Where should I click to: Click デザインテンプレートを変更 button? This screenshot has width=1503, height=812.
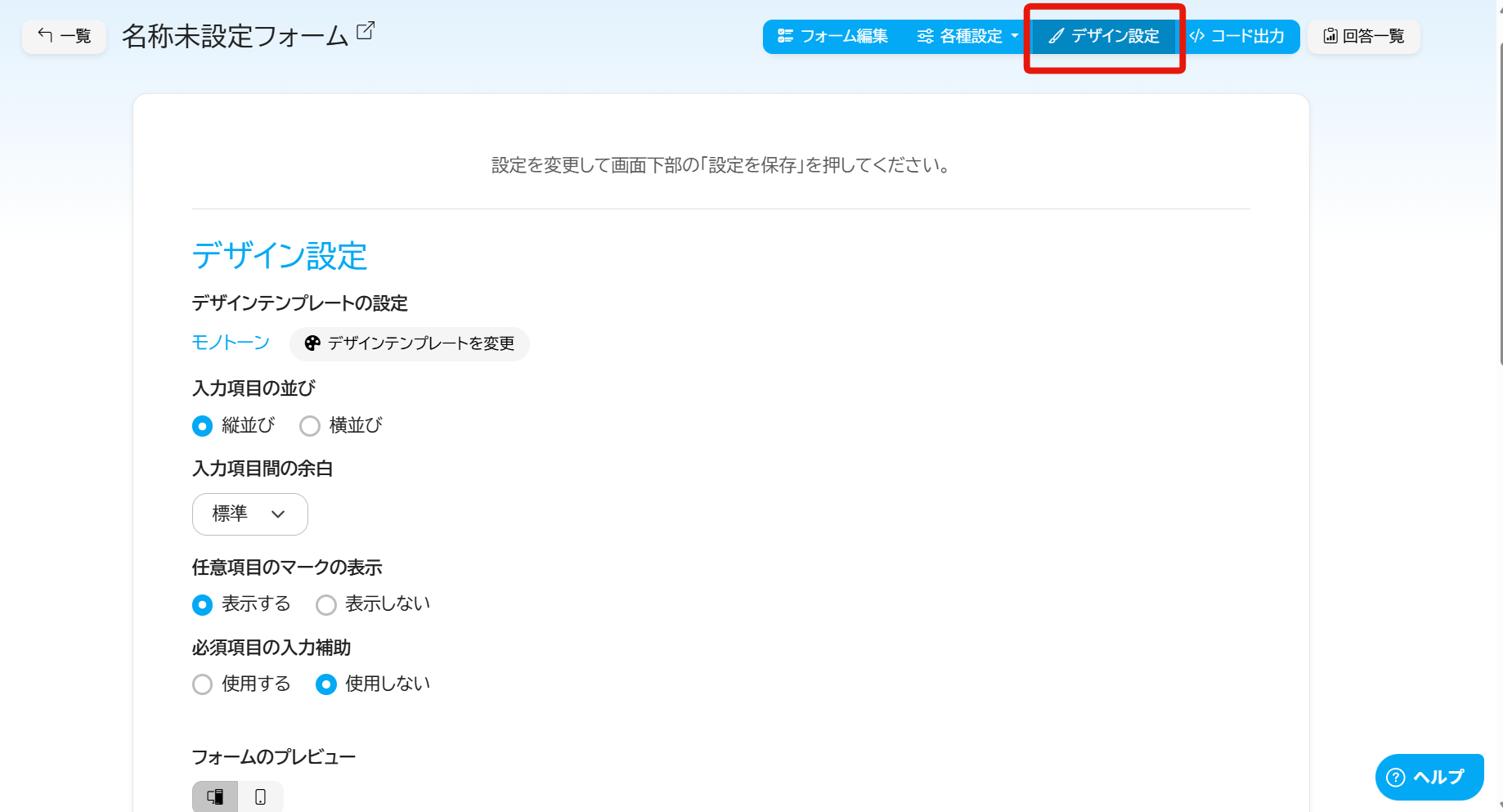(410, 343)
